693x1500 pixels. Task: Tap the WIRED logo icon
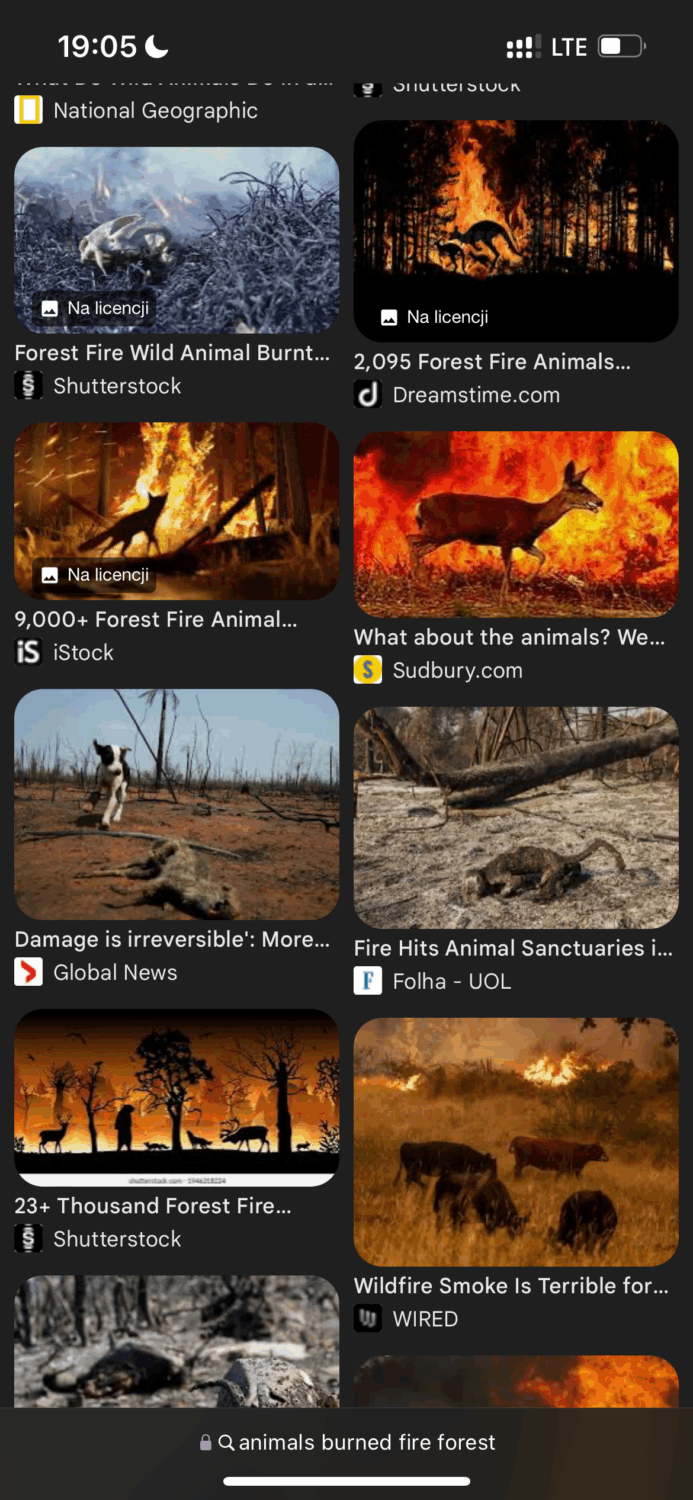pyautogui.click(x=368, y=1319)
